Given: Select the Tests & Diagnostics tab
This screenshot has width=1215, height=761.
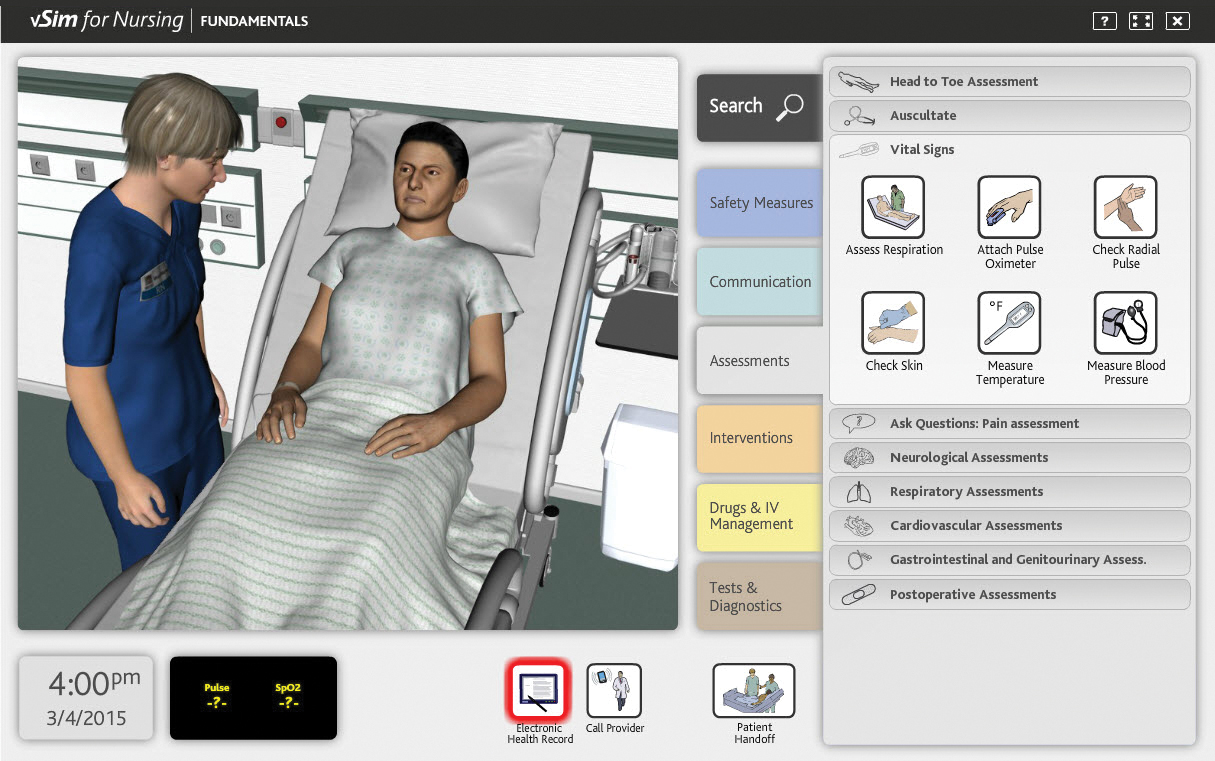Looking at the screenshot, I should coord(751,596).
